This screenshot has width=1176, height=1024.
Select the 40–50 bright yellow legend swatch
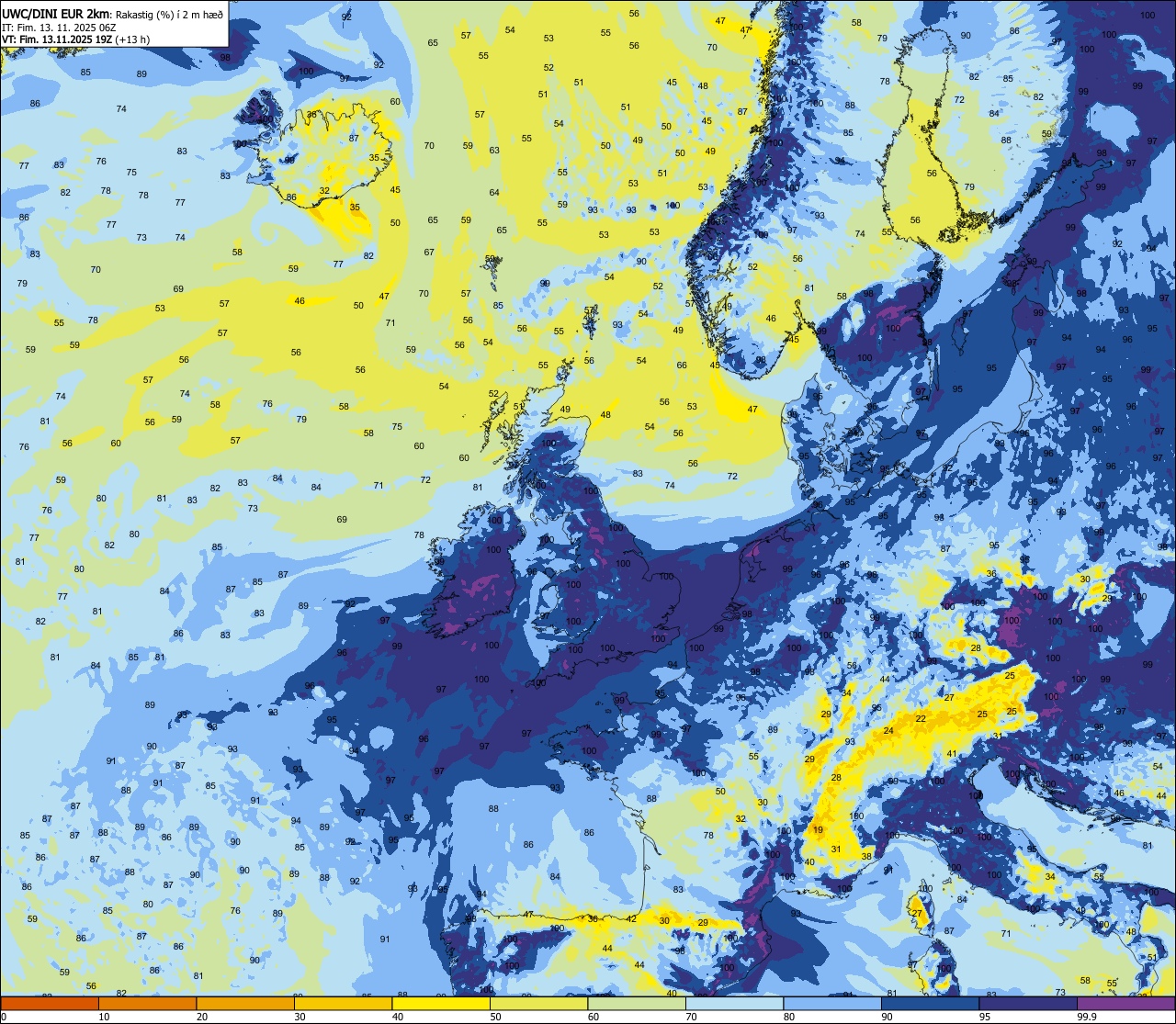pyautogui.click(x=441, y=1003)
